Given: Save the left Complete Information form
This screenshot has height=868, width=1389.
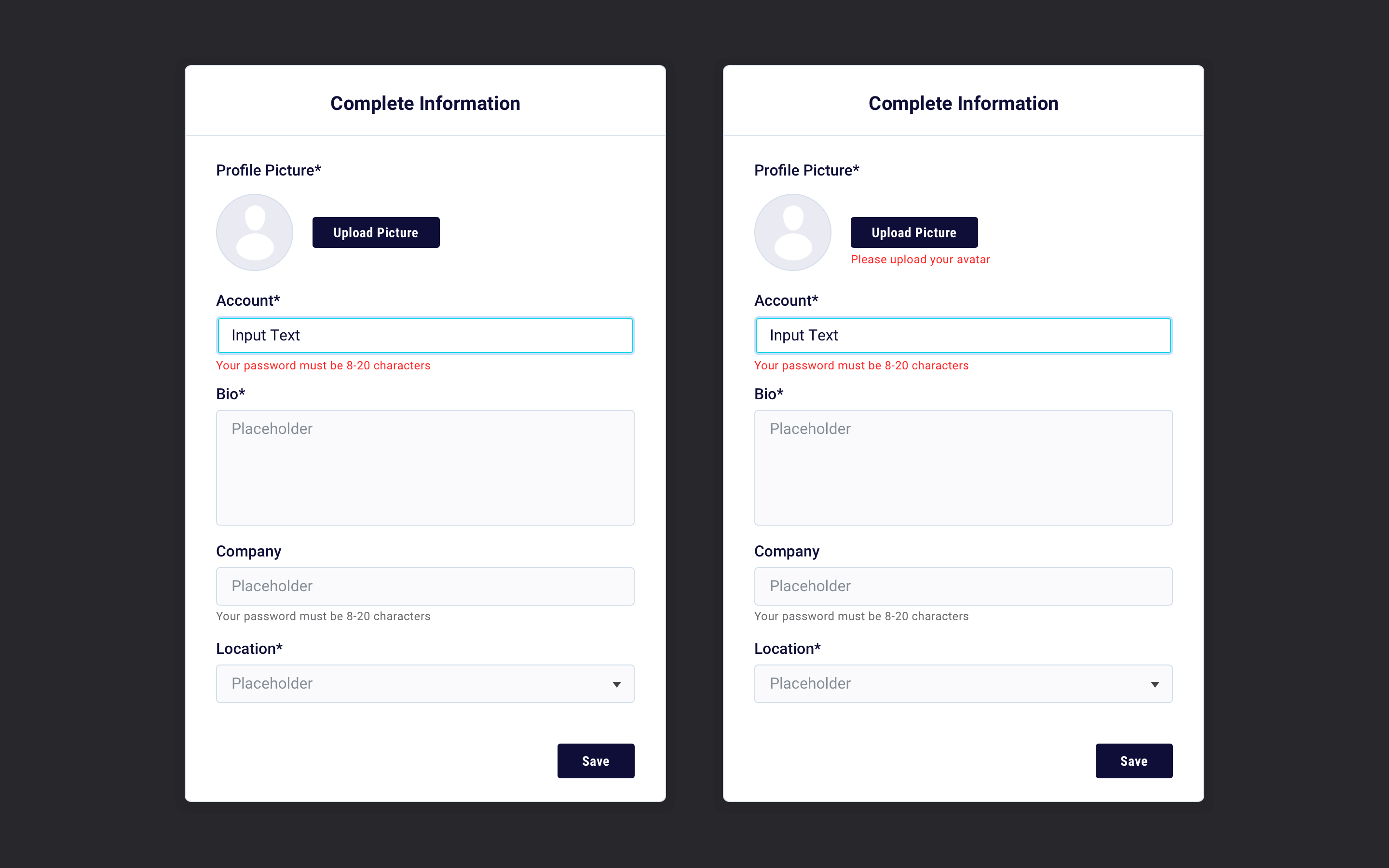Looking at the screenshot, I should (596, 760).
